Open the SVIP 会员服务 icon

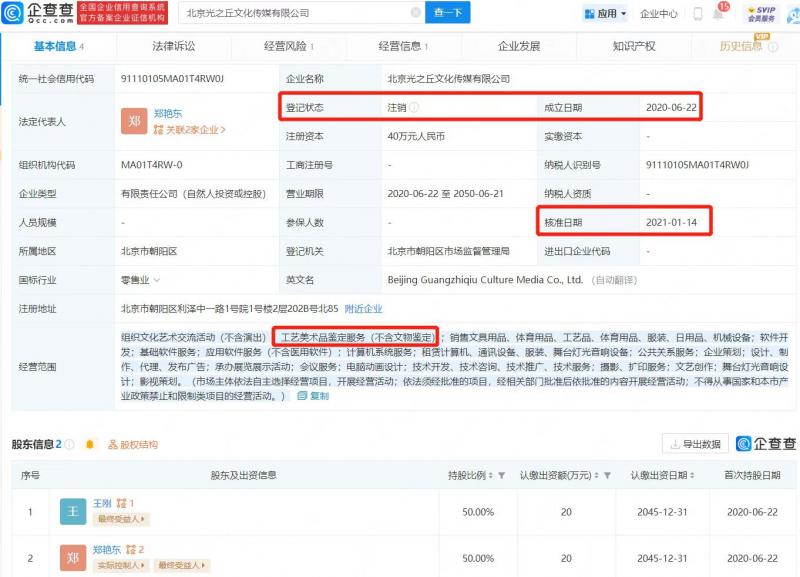761,14
